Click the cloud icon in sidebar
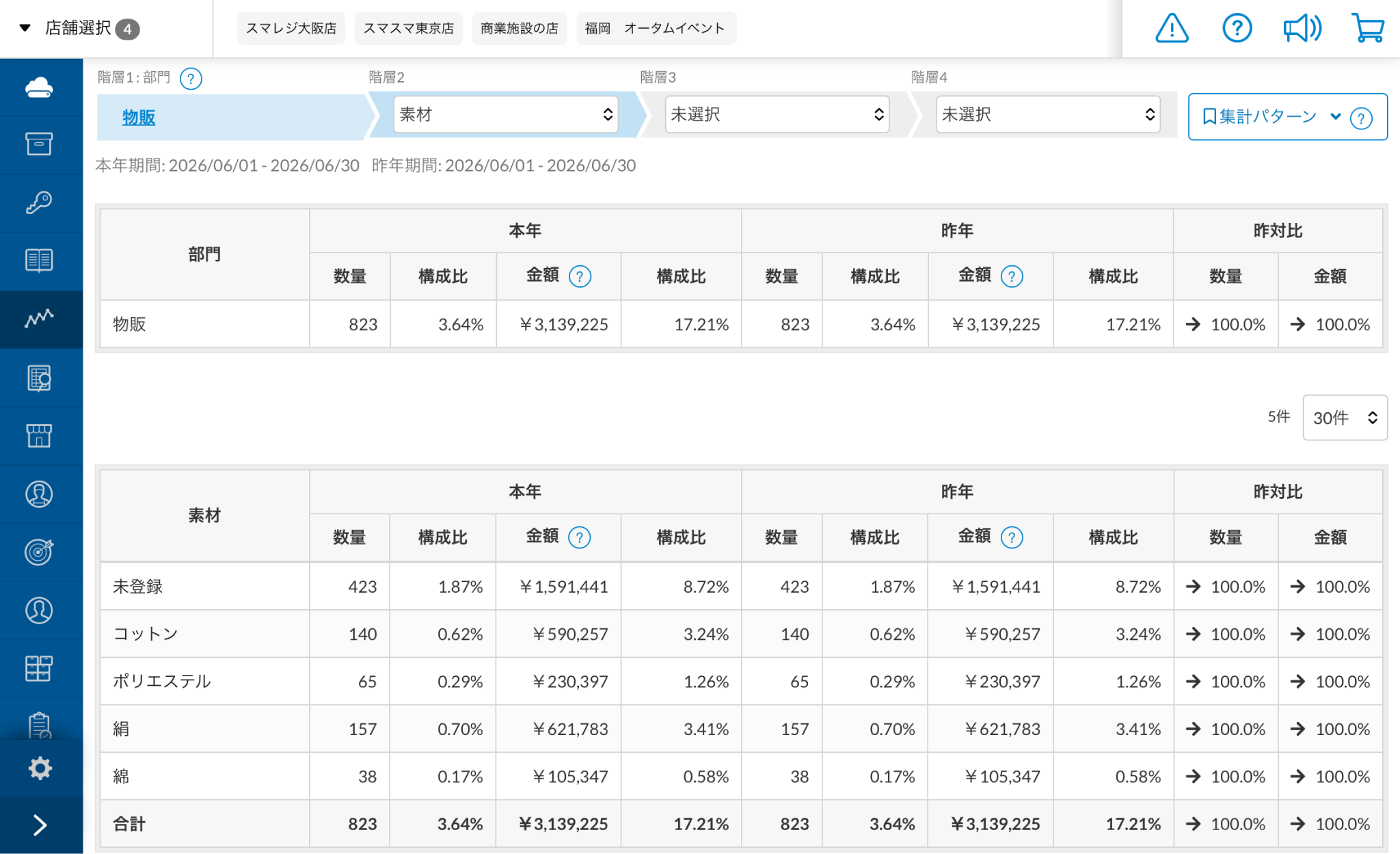 (39, 88)
